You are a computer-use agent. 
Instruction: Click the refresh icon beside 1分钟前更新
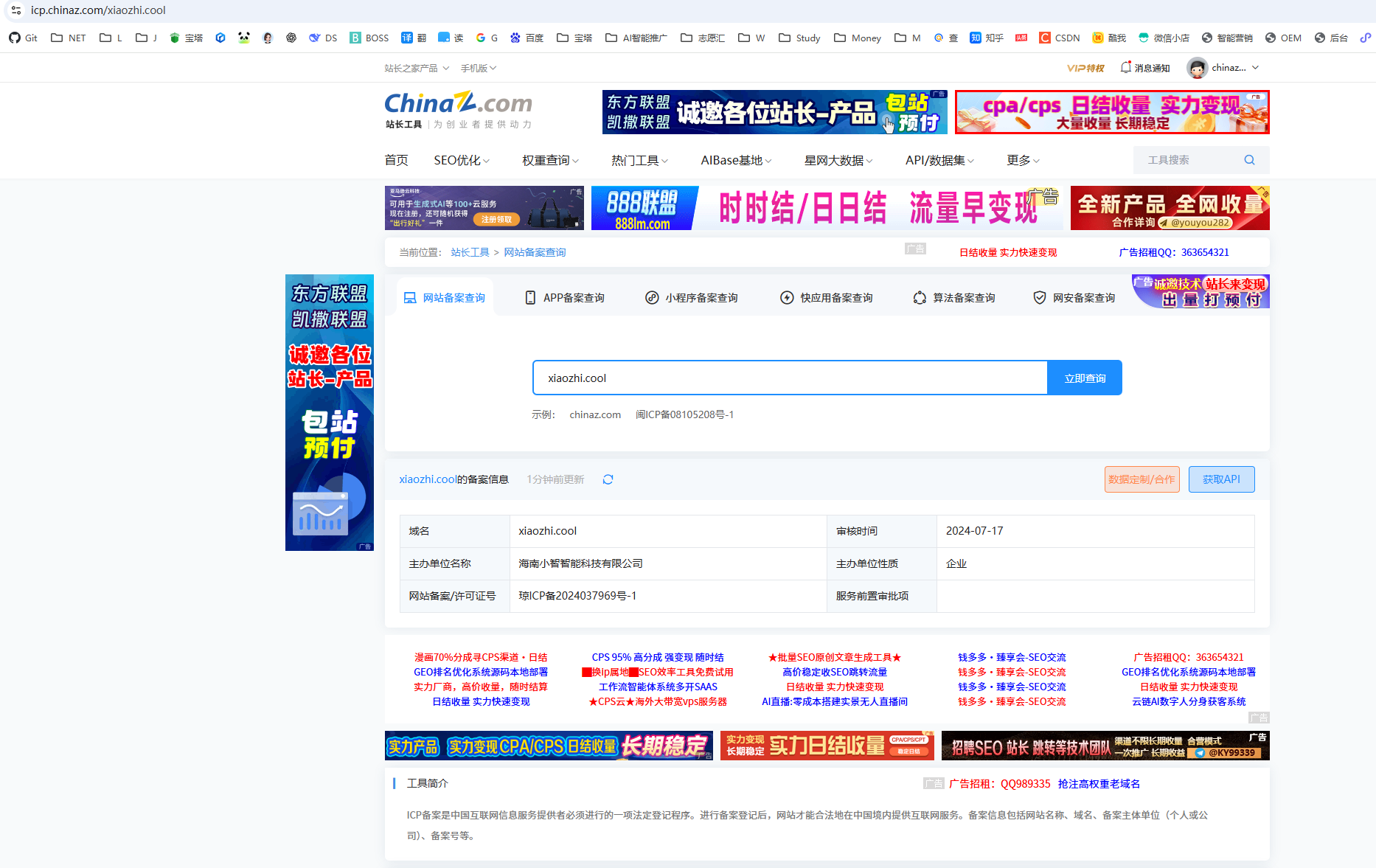click(608, 479)
